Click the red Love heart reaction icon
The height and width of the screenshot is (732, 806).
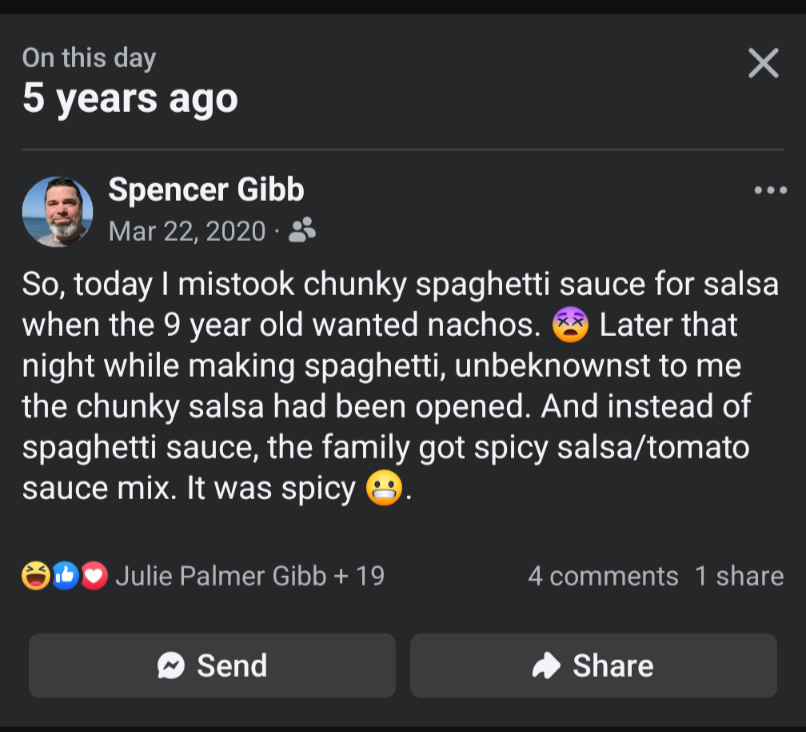(94, 576)
